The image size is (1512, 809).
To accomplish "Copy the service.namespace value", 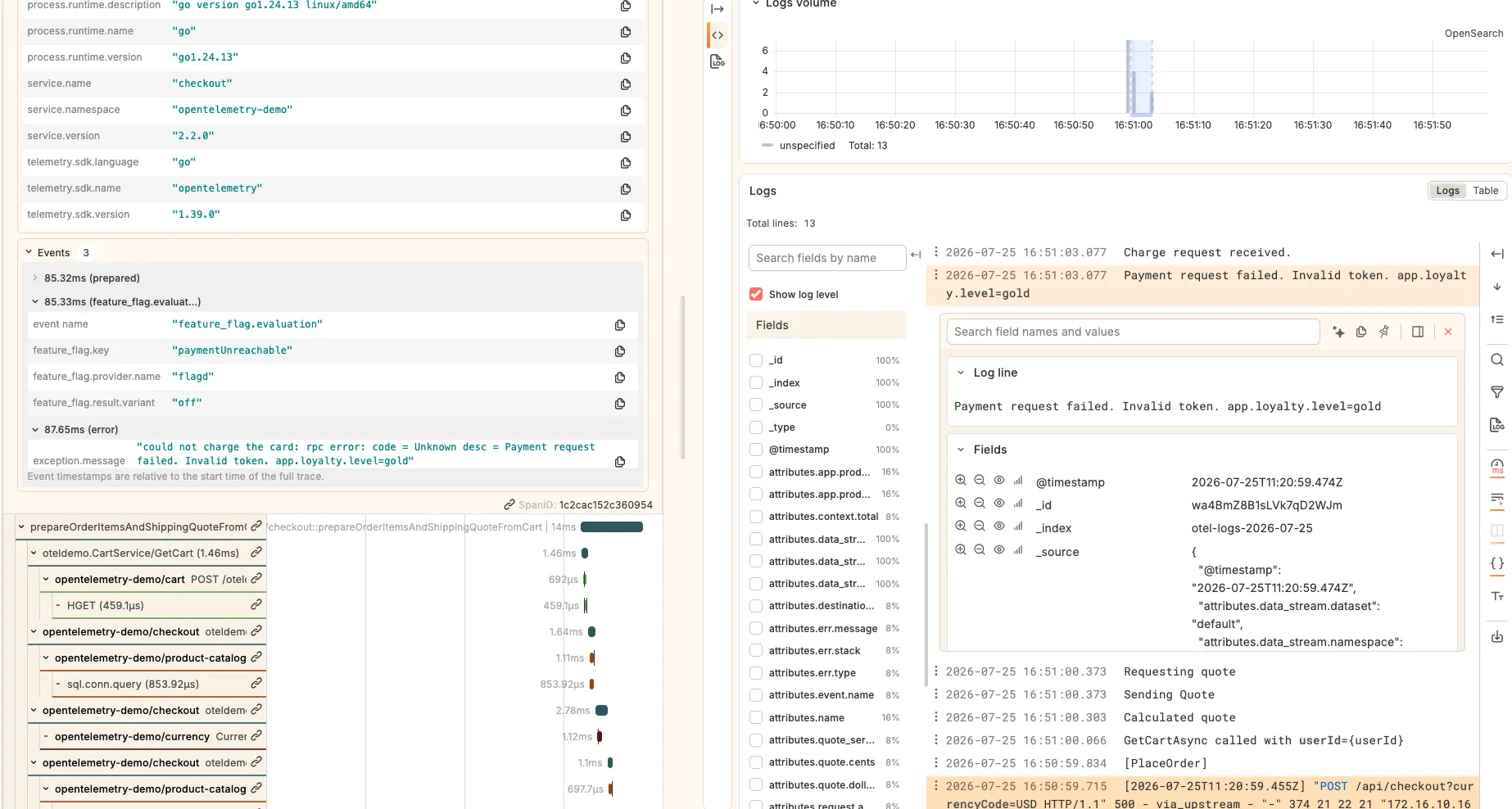I will click(x=626, y=111).
